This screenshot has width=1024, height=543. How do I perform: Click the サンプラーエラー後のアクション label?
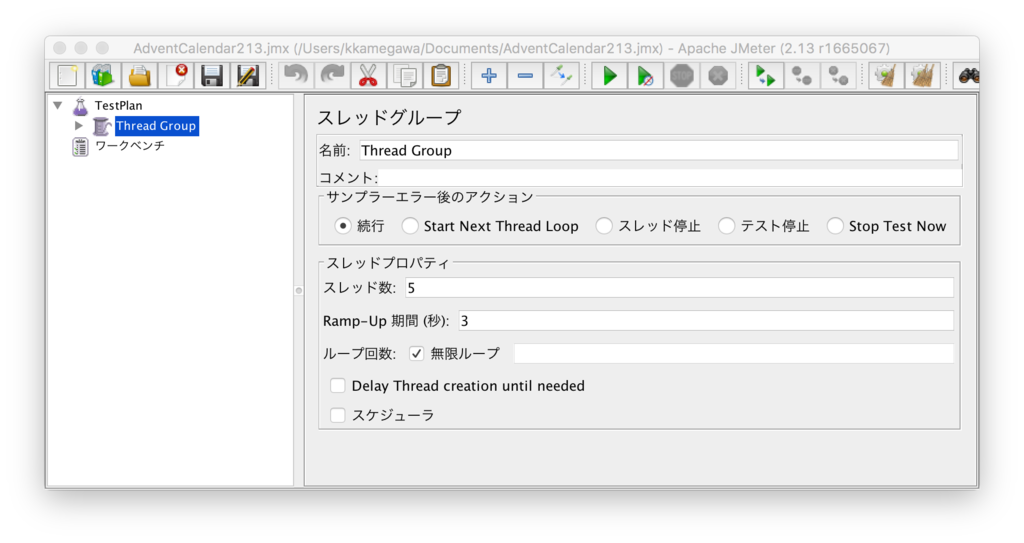coord(430,197)
